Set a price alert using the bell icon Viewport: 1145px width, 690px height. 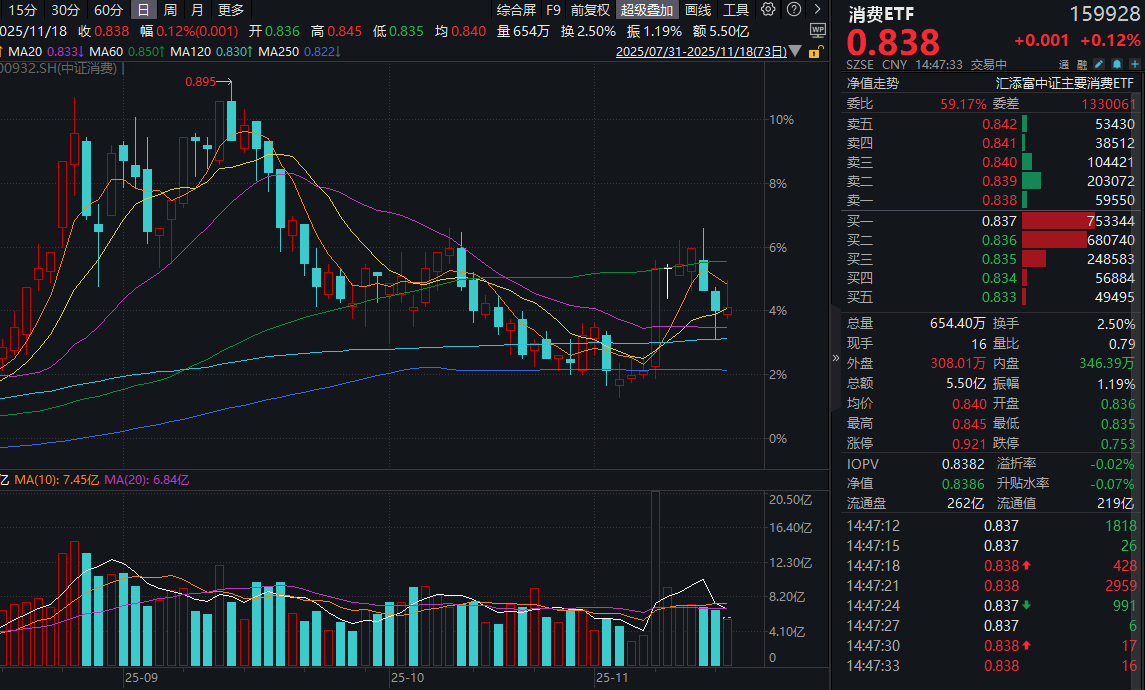1117,64
